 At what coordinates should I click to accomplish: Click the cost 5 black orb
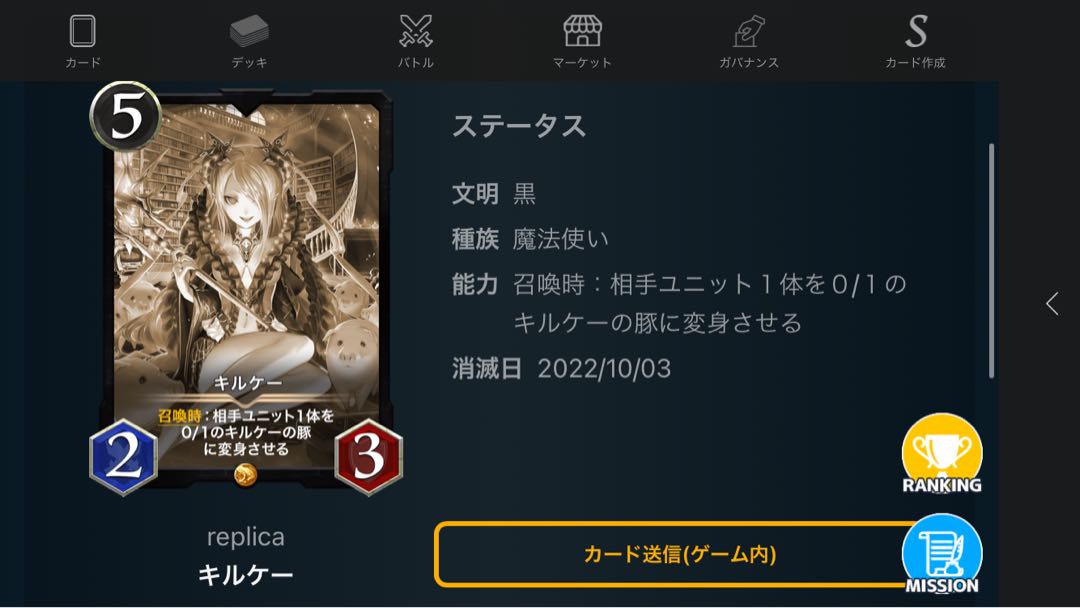pos(125,116)
